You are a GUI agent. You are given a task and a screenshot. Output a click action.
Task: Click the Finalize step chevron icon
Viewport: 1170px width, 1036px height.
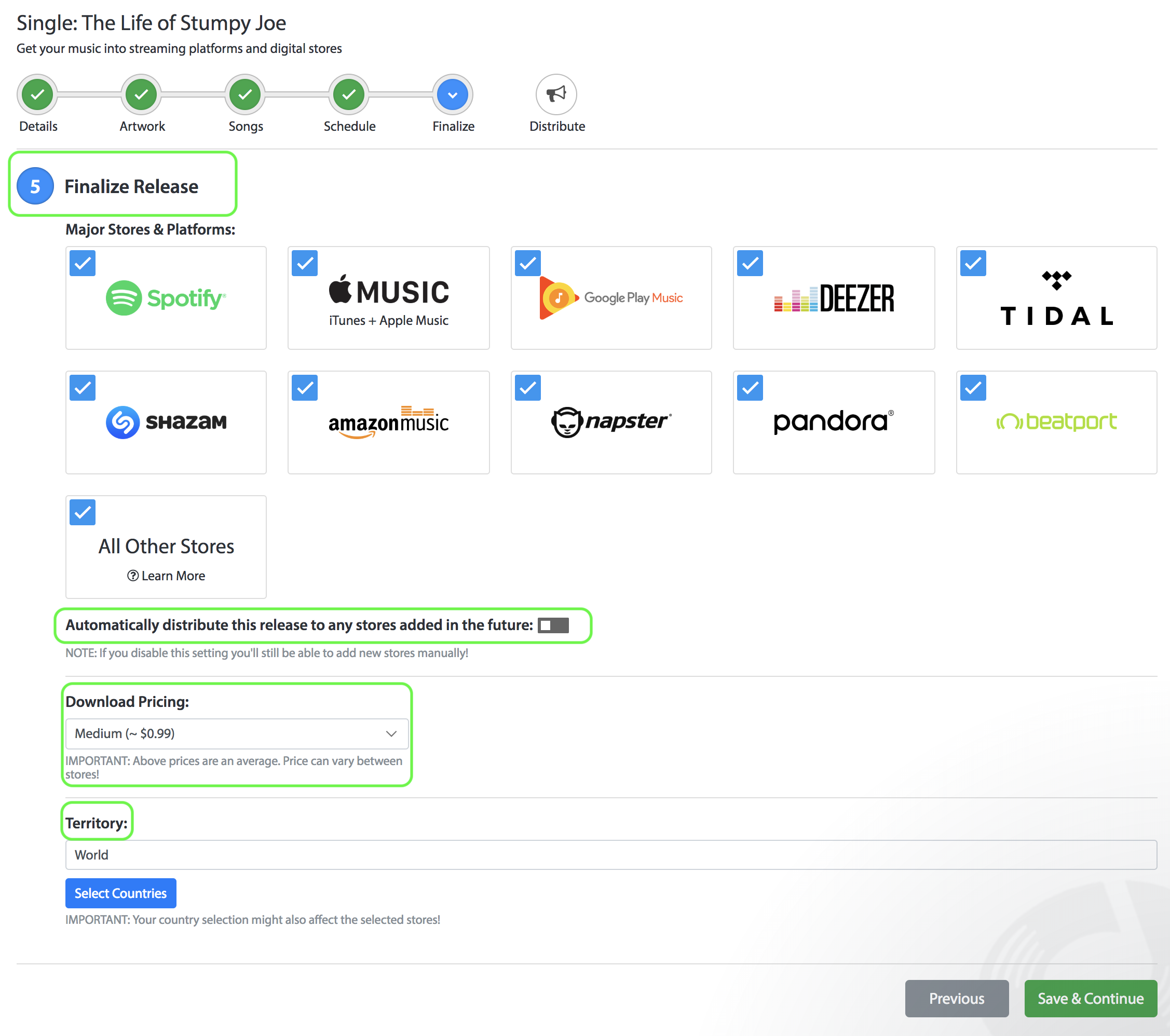click(452, 94)
